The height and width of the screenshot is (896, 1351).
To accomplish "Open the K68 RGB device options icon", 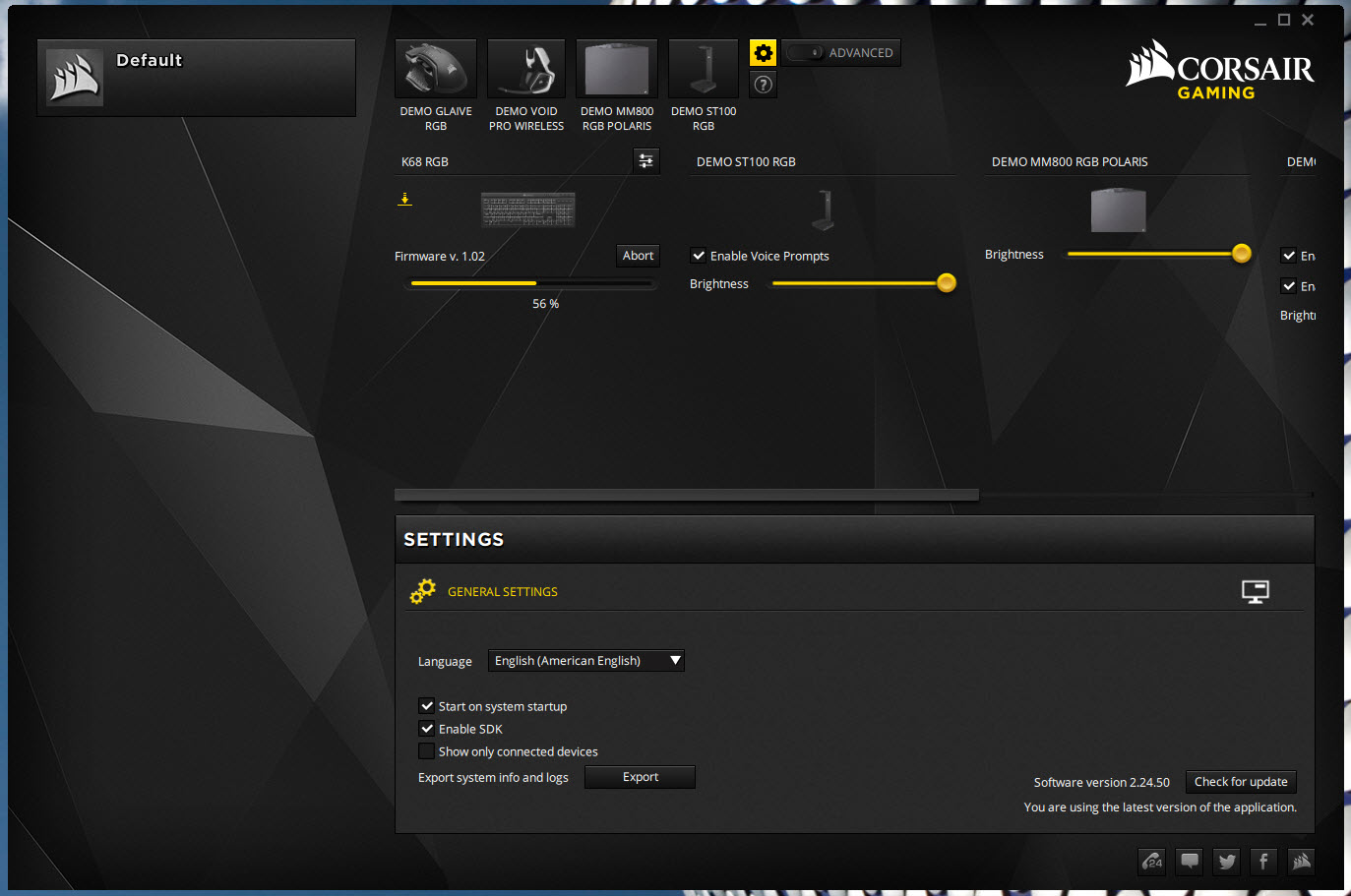I will (x=646, y=161).
